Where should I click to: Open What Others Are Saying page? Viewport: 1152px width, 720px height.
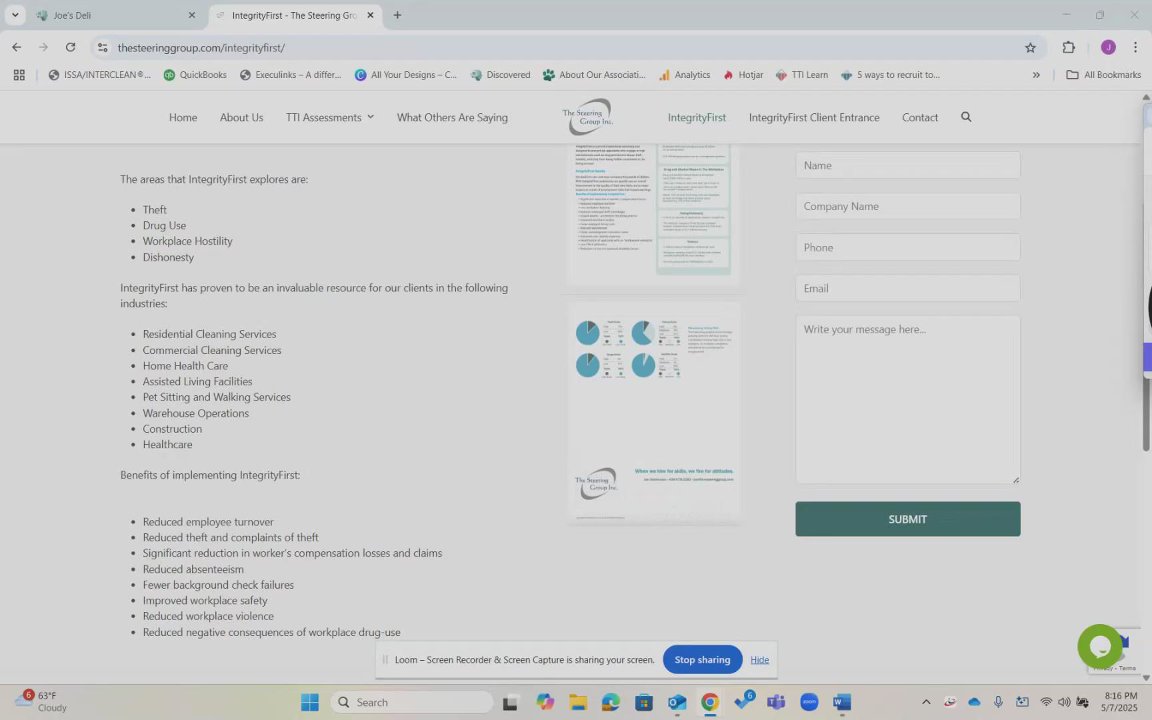click(x=452, y=117)
